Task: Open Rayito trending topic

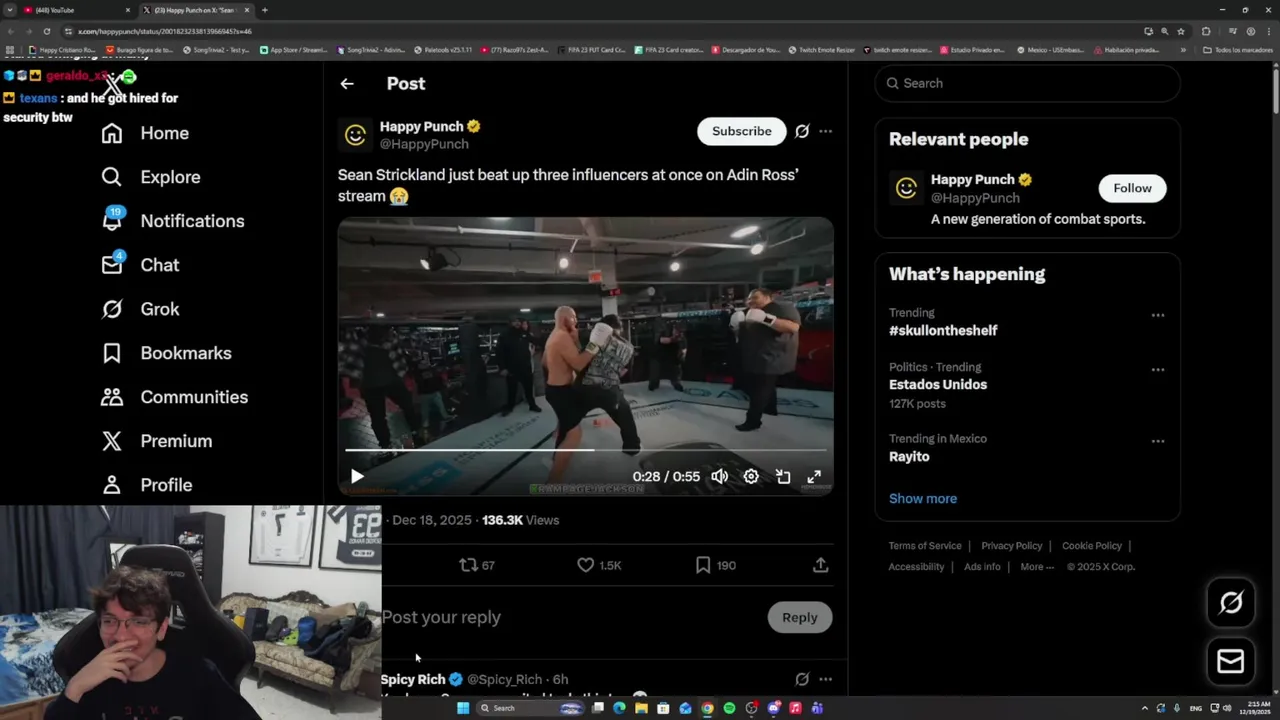Action: (909, 456)
